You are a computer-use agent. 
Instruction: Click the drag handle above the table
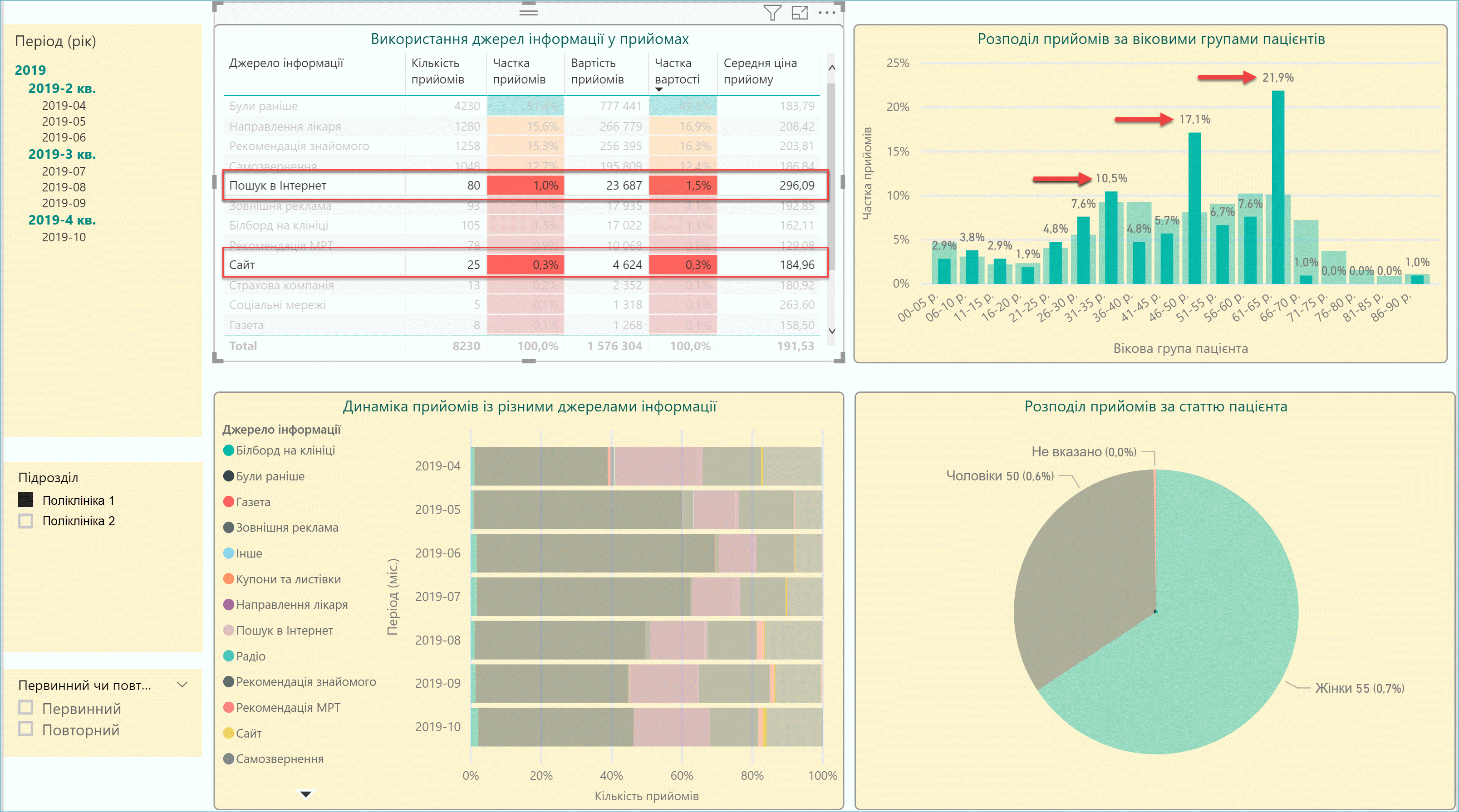pos(528,11)
